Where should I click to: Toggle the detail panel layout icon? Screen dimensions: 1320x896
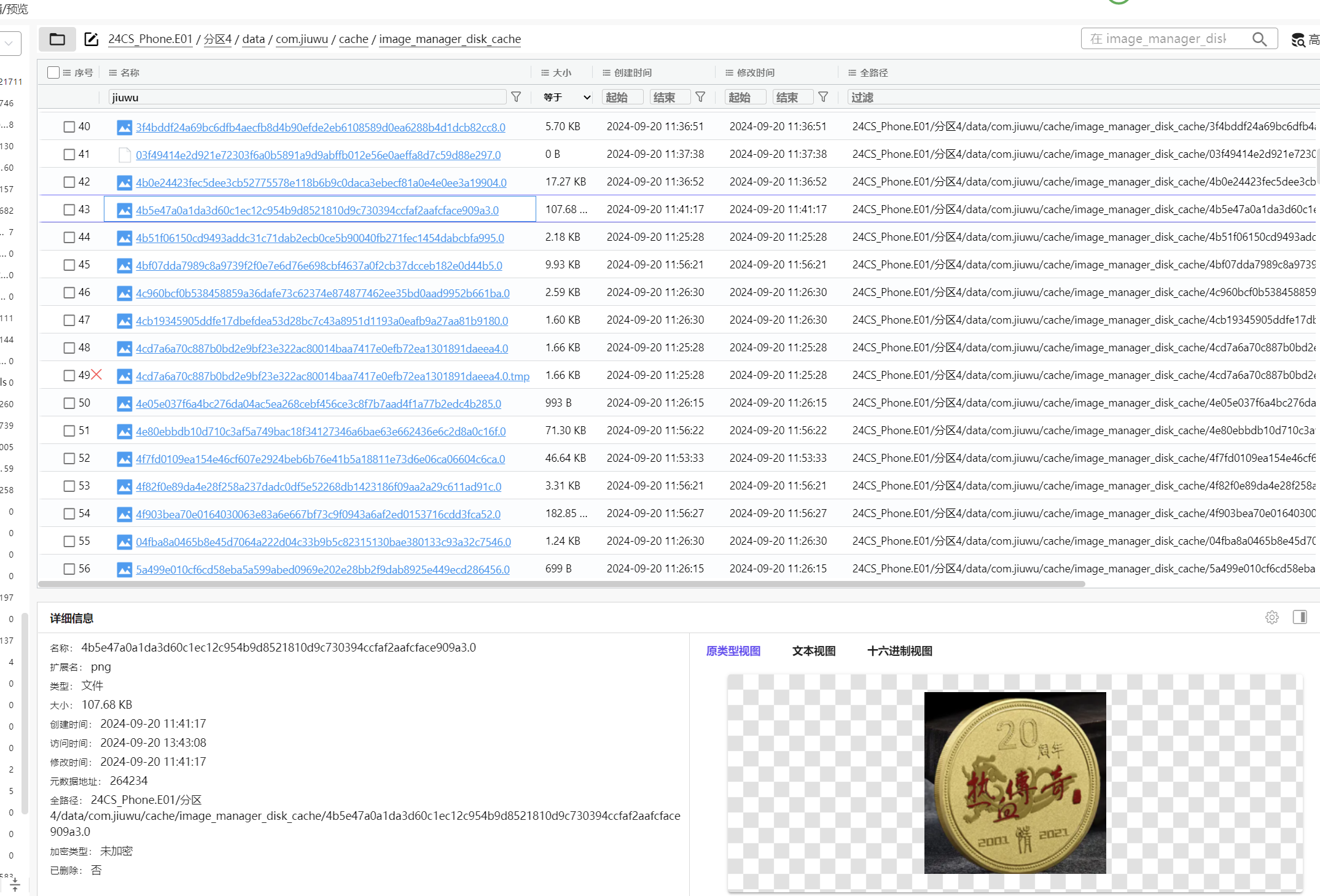pos(1300,617)
